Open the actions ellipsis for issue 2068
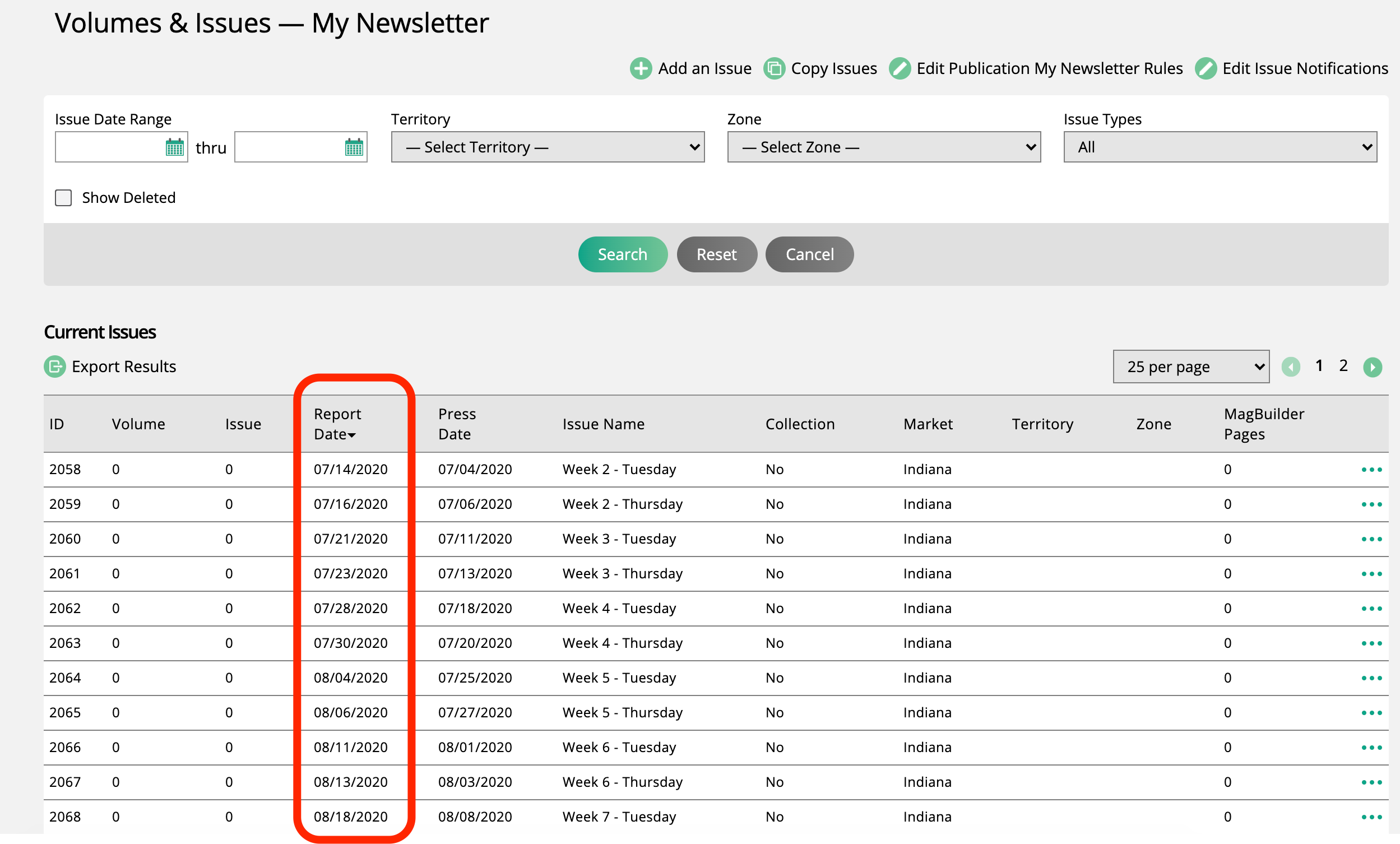1400x844 pixels. pos(1373,816)
